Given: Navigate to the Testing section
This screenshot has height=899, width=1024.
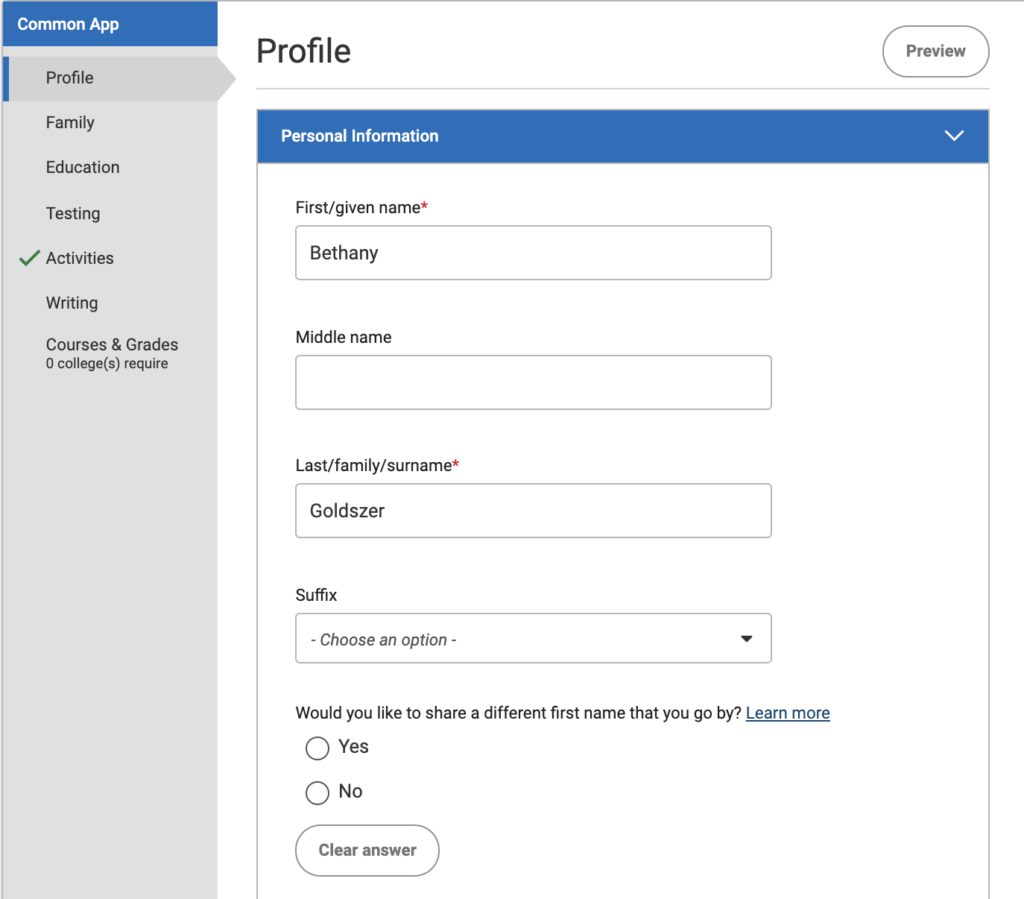Looking at the screenshot, I should pyautogui.click(x=72, y=213).
